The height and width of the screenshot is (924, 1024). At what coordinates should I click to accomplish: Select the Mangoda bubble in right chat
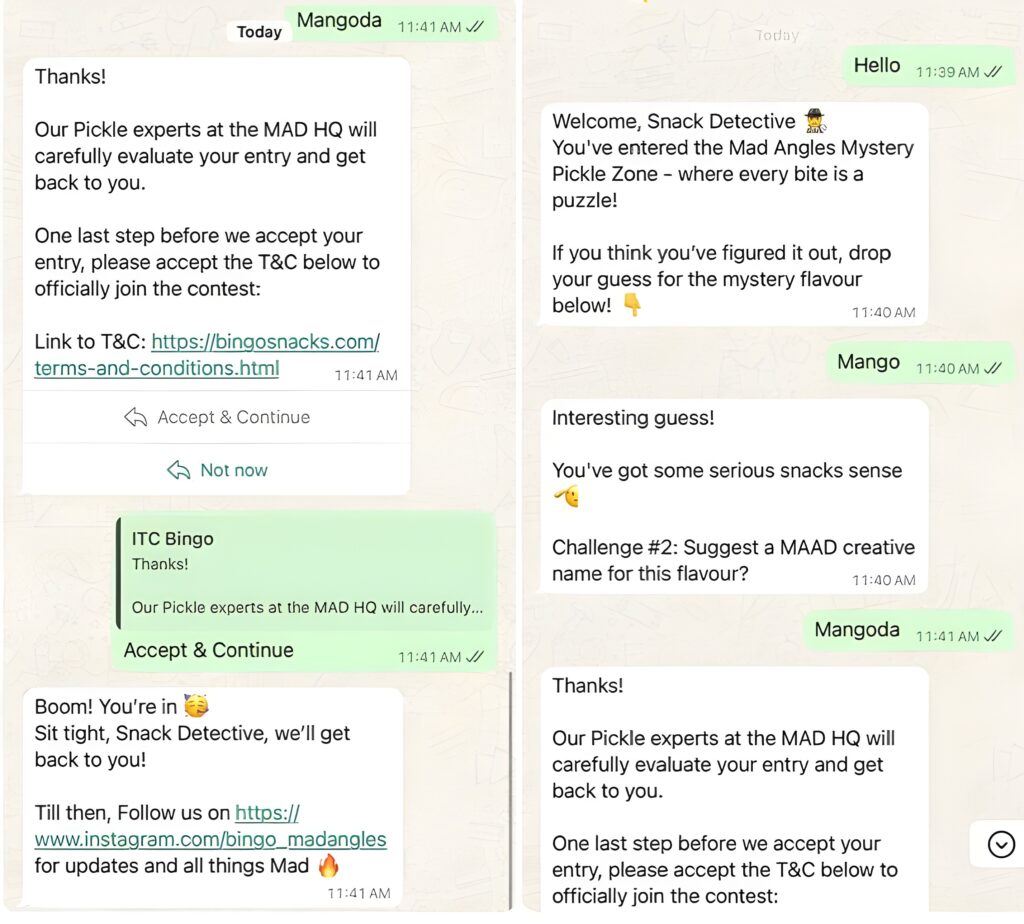[908, 631]
